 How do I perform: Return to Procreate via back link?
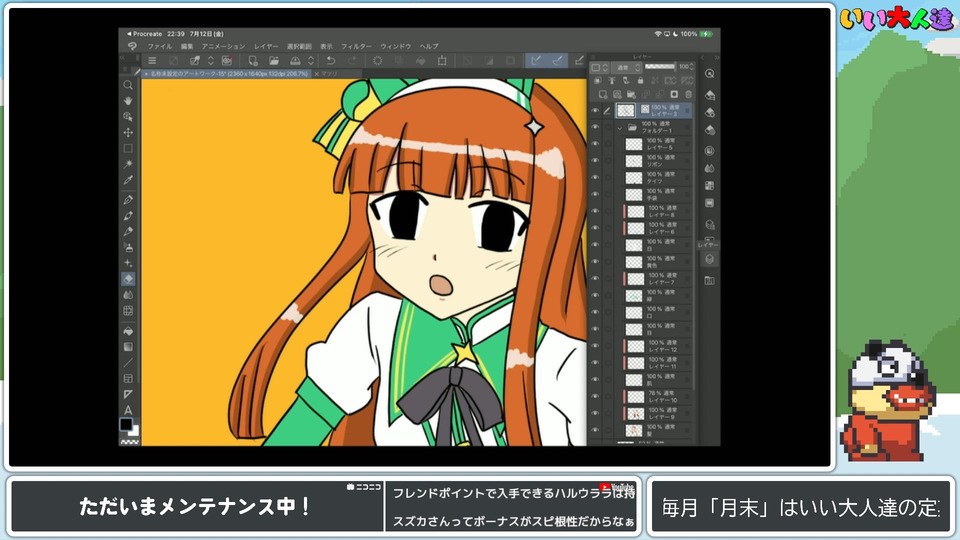(x=144, y=34)
